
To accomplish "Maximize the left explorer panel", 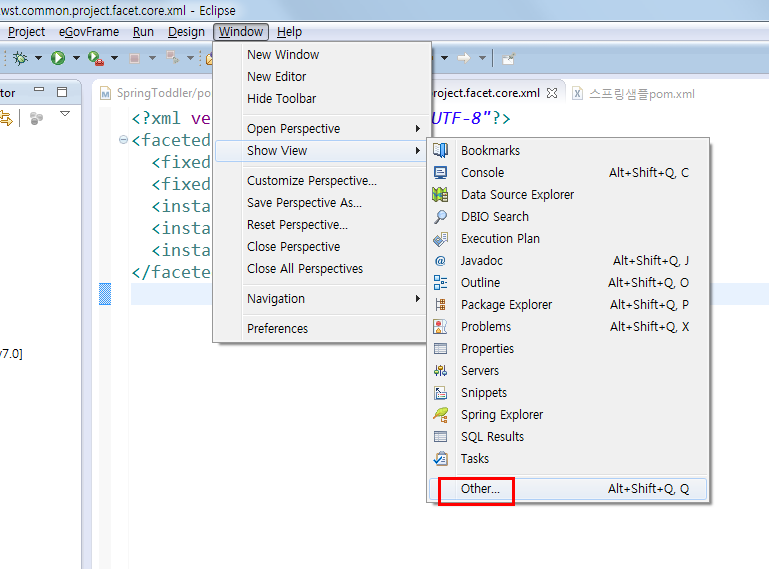I will pos(62,92).
